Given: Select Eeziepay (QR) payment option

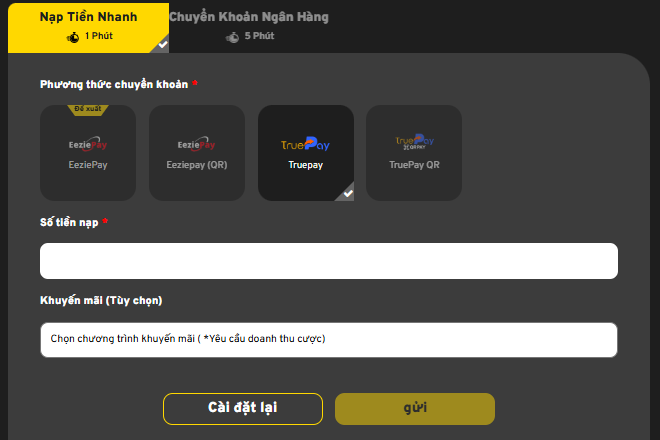Looking at the screenshot, I should coord(197,153).
